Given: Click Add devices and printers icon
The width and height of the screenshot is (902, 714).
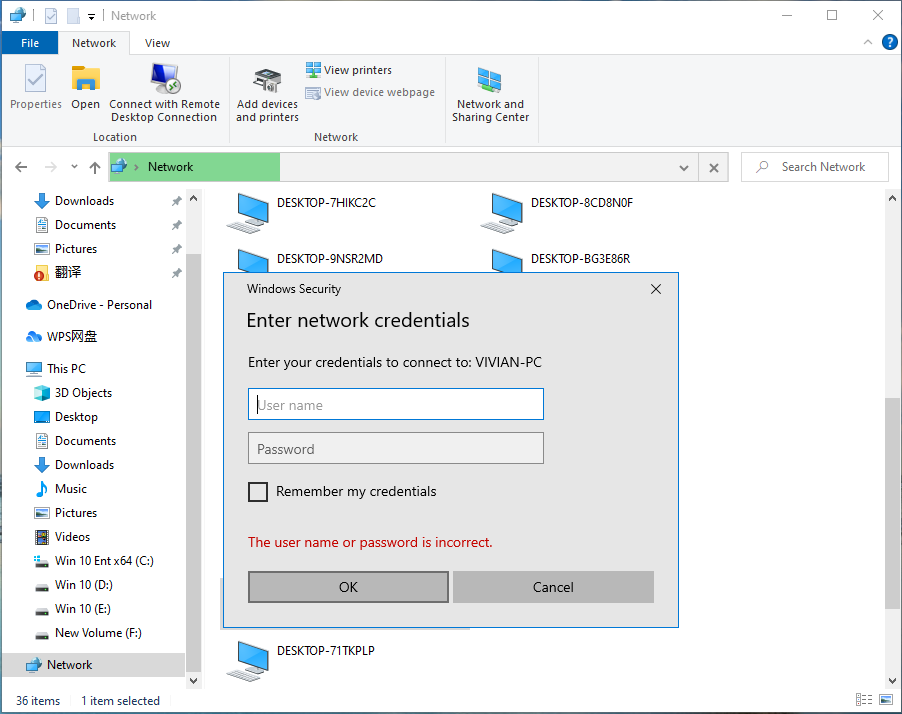Looking at the screenshot, I should (x=267, y=80).
